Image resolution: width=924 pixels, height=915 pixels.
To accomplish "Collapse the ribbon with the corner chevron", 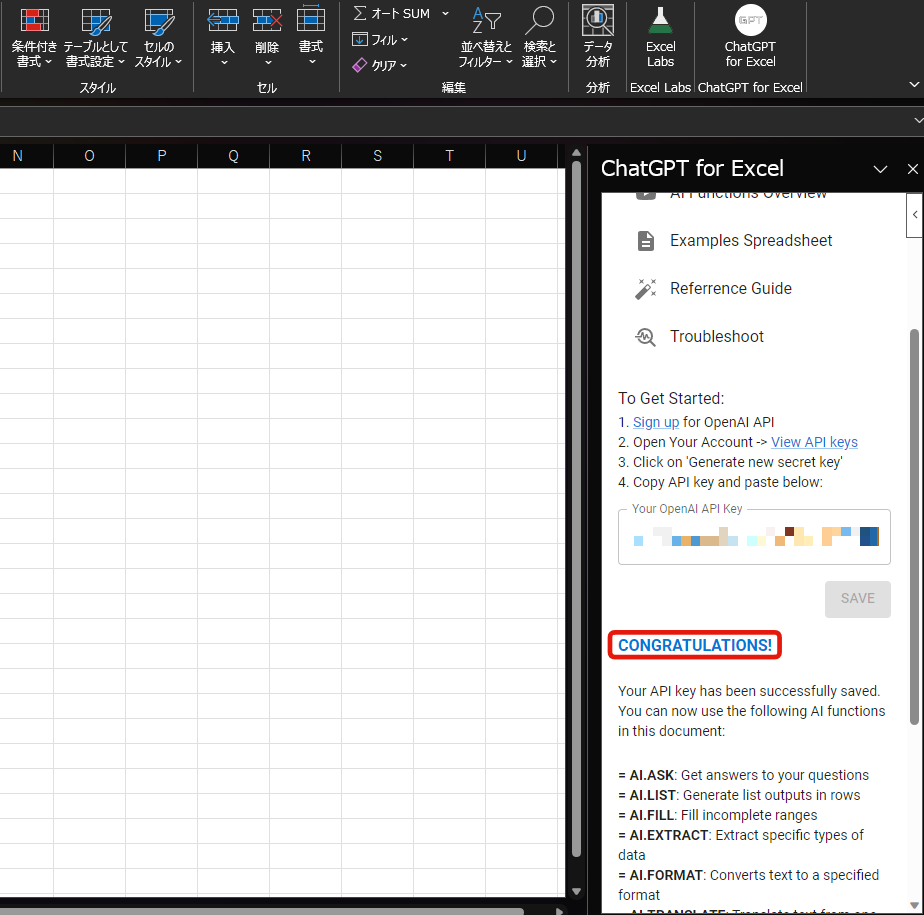I will (914, 85).
